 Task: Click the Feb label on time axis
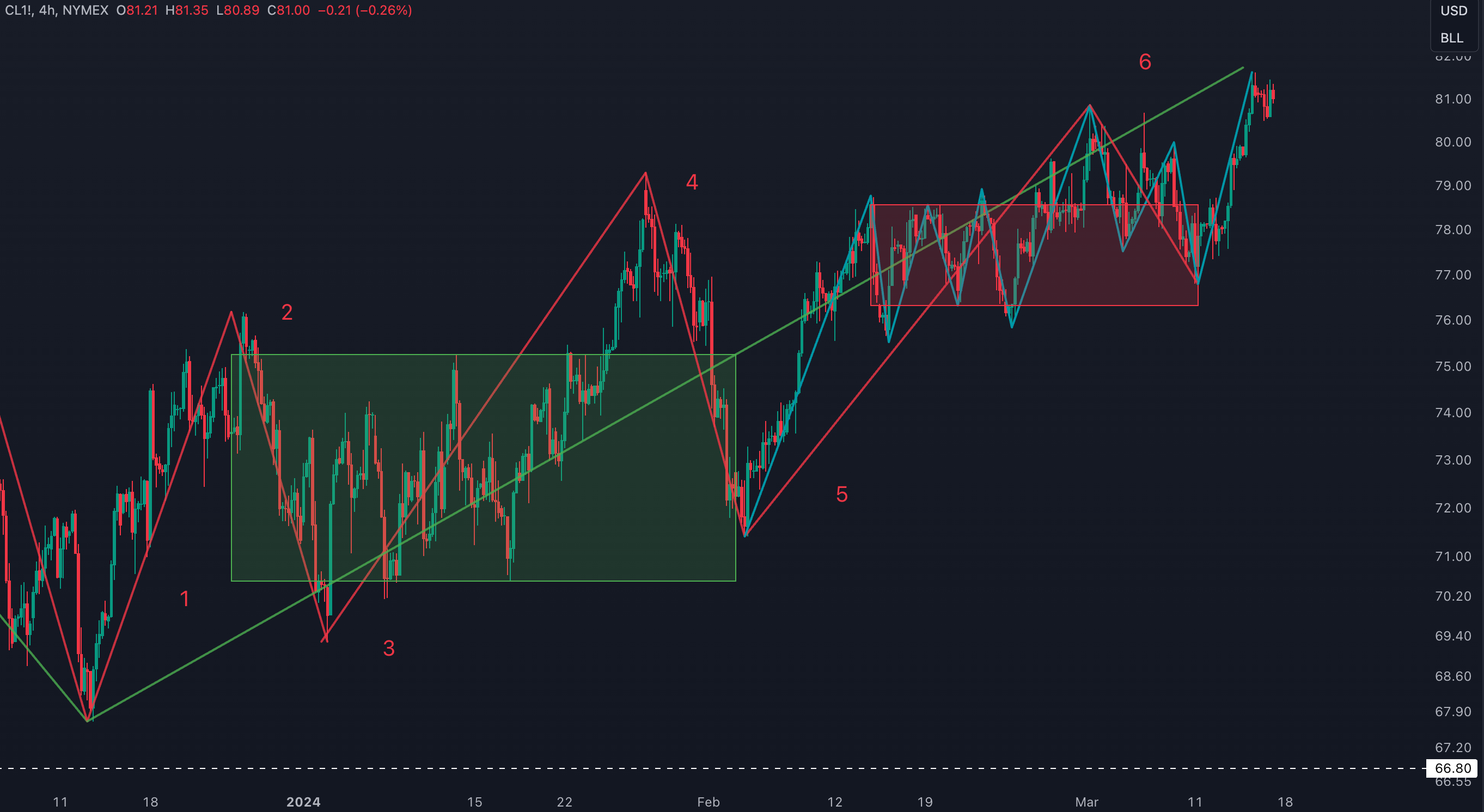(x=708, y=802)
